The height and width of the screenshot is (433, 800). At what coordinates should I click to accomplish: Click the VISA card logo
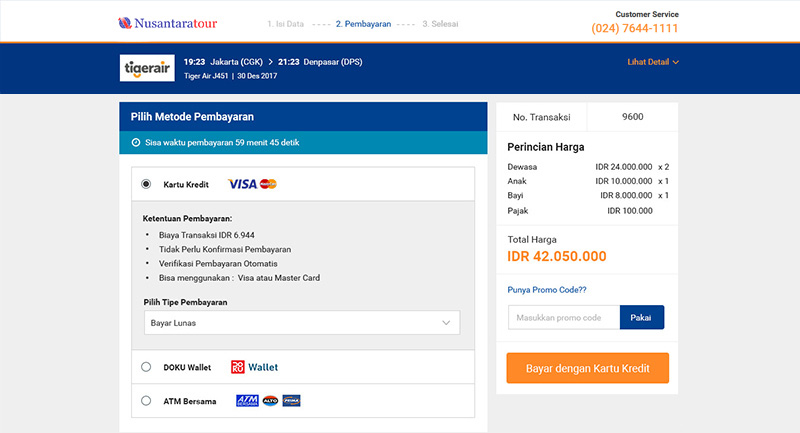[x=242, y=184]
